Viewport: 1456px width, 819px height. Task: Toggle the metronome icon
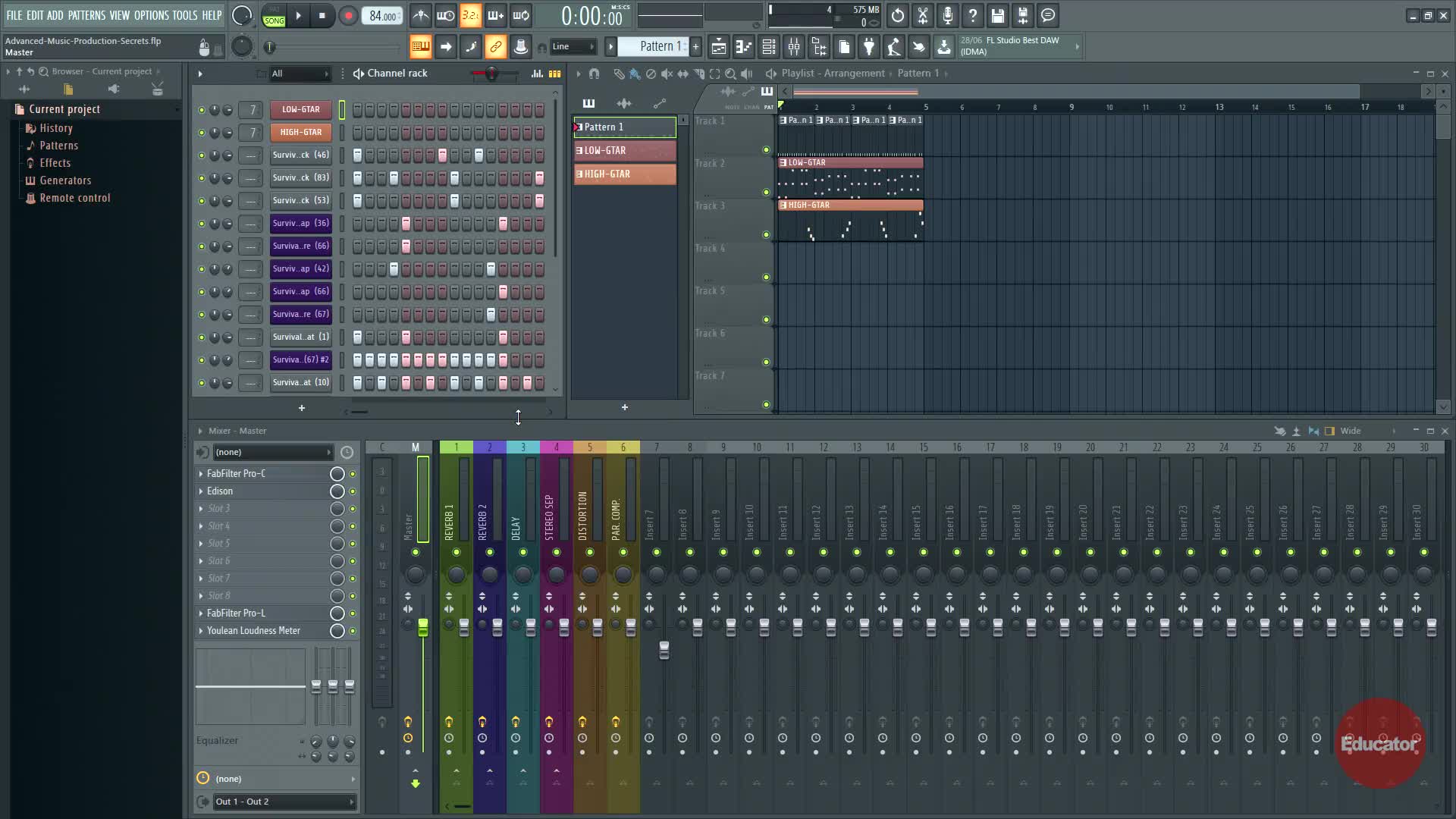tap(421, 16)
